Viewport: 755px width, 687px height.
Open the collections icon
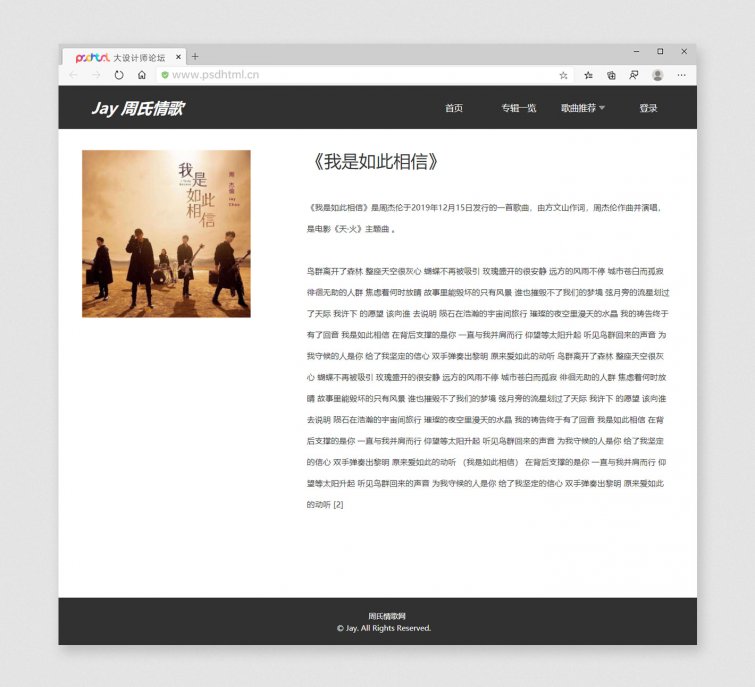pos(611,75)
